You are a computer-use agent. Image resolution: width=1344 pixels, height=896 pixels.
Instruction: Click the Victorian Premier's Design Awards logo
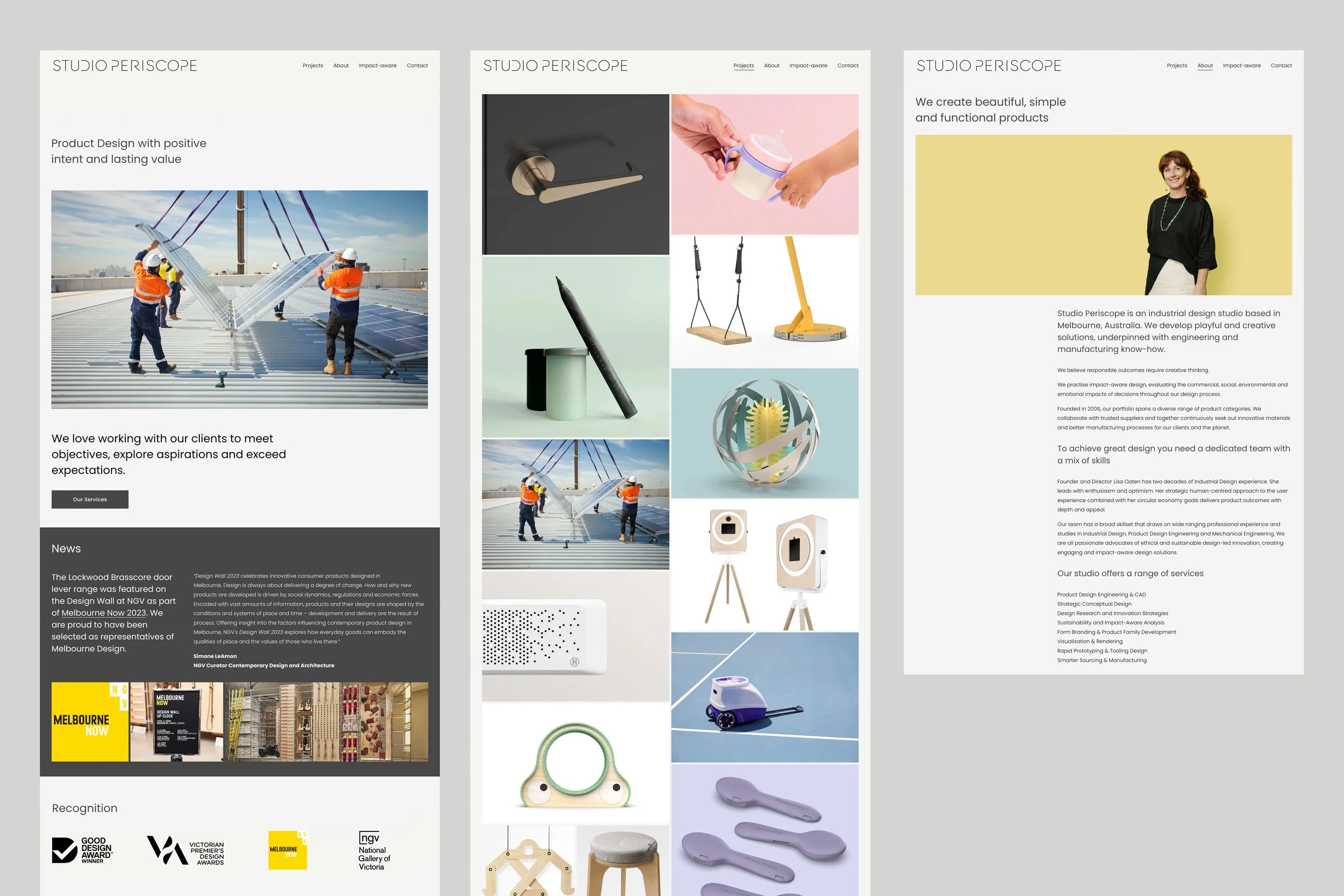pyautogui.click(x=184, y=851)
